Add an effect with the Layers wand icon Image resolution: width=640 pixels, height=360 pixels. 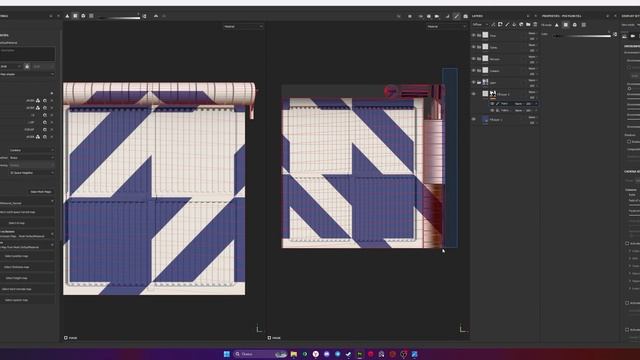pyautogui.click(x=493, y=25)
